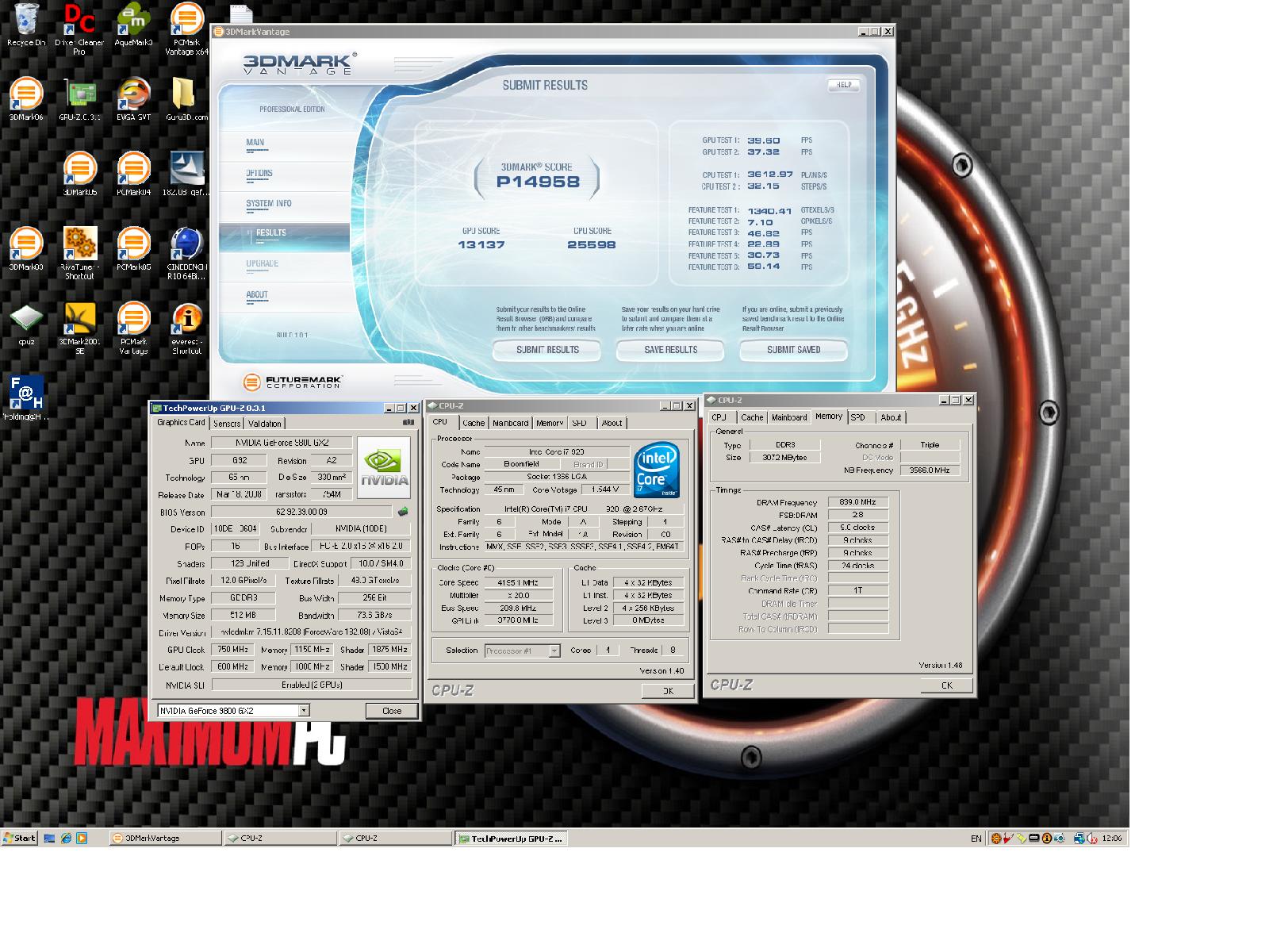Click the Core Speed value in CPU-Z
This screenshot has width=1277, height=952.
(518, 582)
